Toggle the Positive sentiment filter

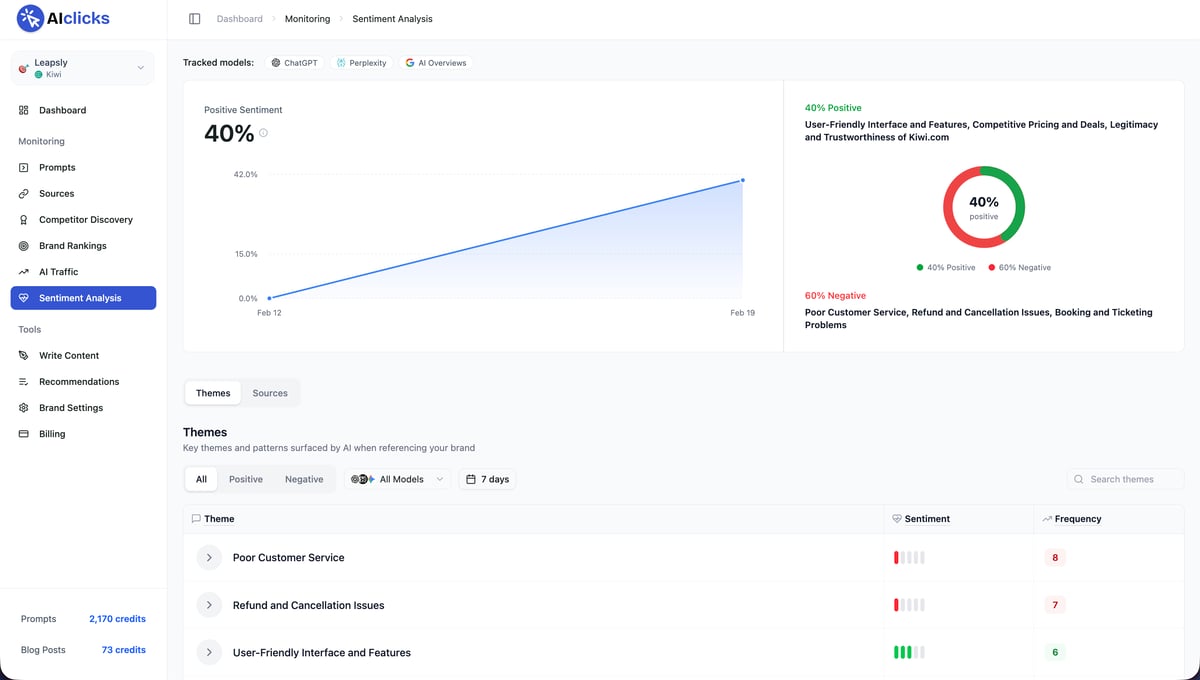coord(246,479)
